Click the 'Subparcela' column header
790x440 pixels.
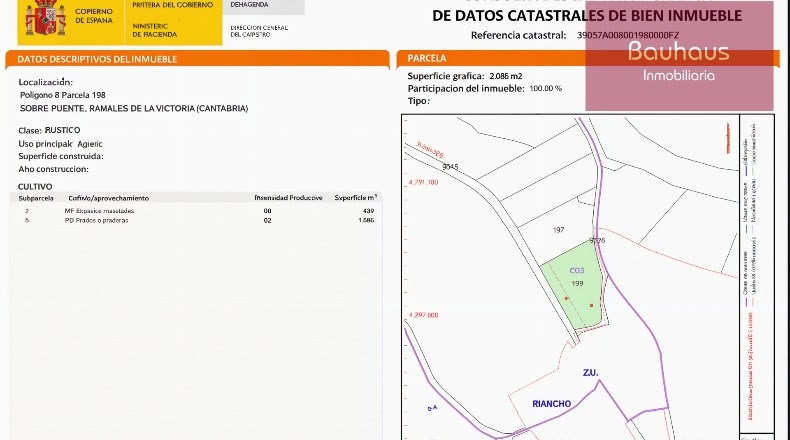coord(36,198)
